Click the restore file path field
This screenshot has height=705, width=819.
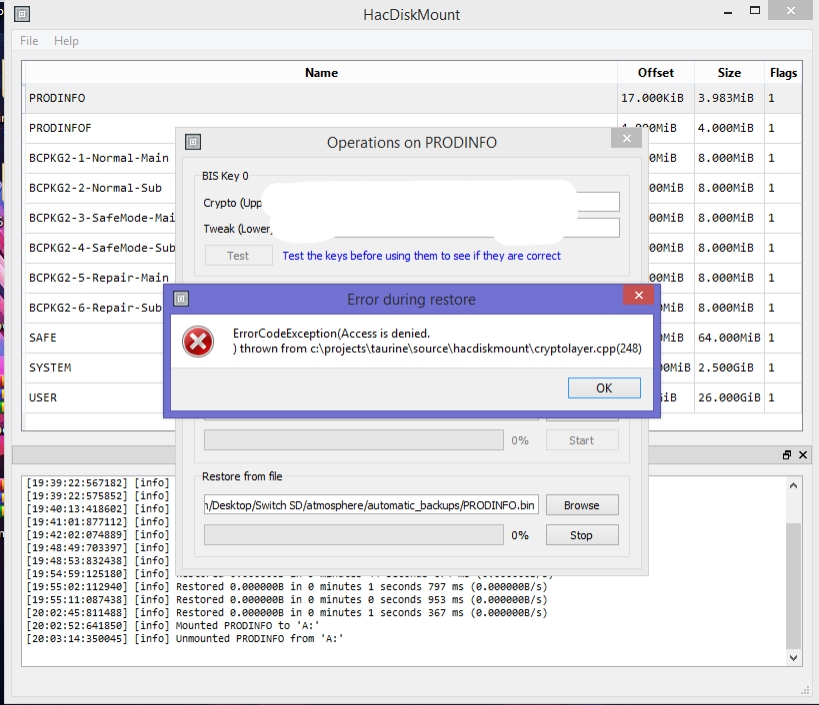(371, 505)
